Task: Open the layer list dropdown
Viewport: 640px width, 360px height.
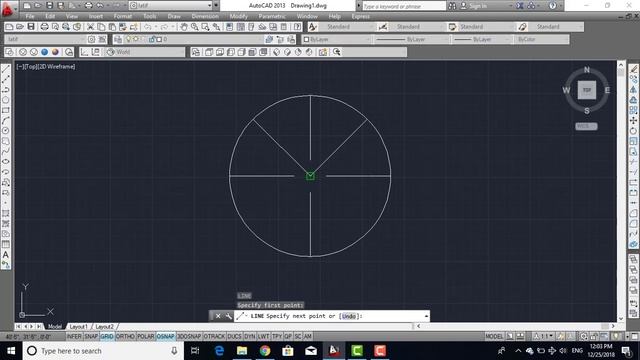Action: click(193, 39)
